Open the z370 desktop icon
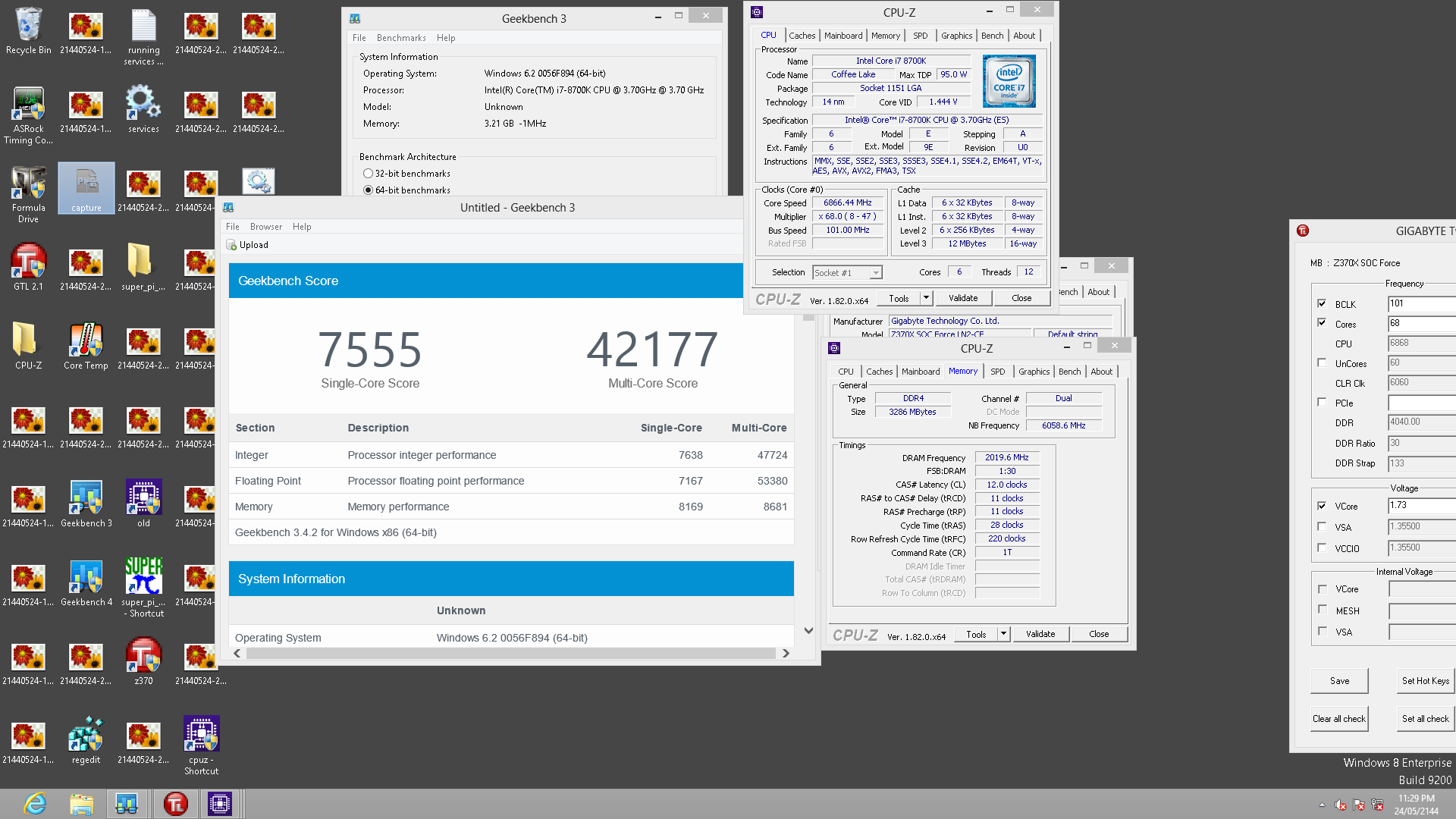This screenshot has height=819, width=1456. pos(143,661)
